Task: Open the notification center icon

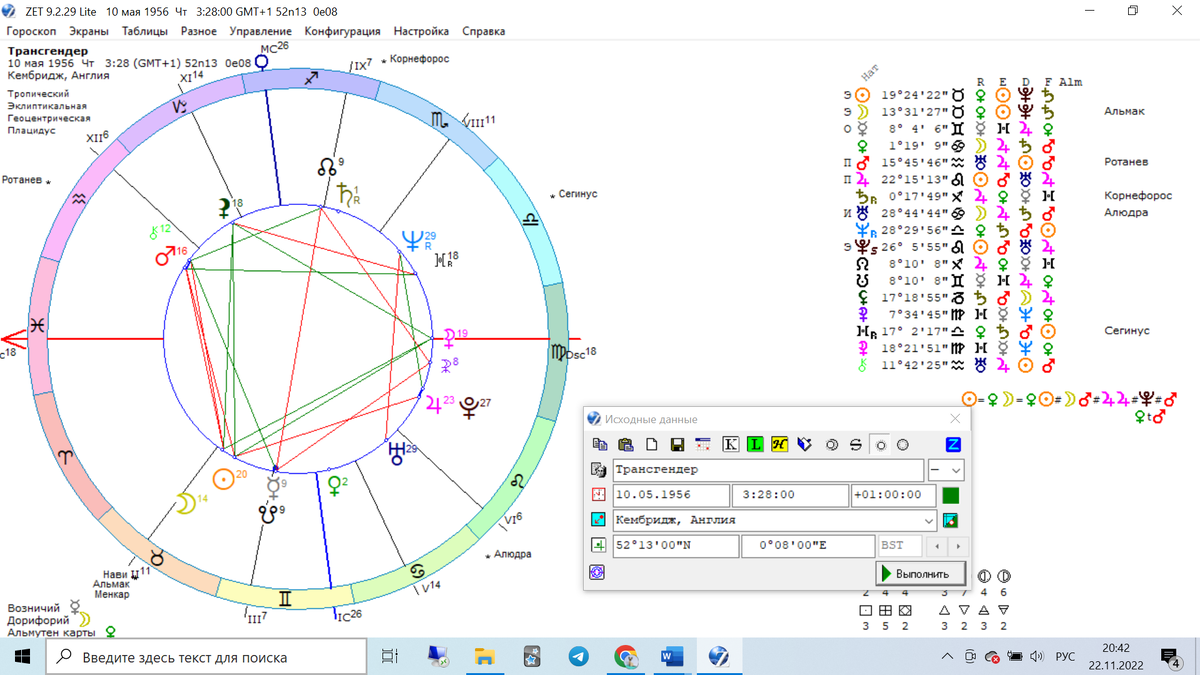Action: coord(1169,657)
